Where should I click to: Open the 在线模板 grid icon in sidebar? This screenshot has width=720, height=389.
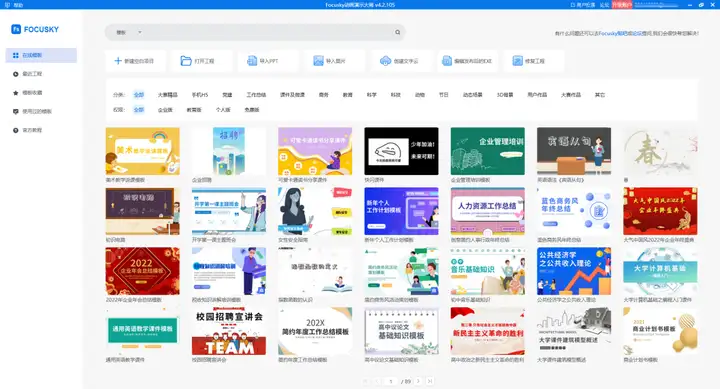16,55
